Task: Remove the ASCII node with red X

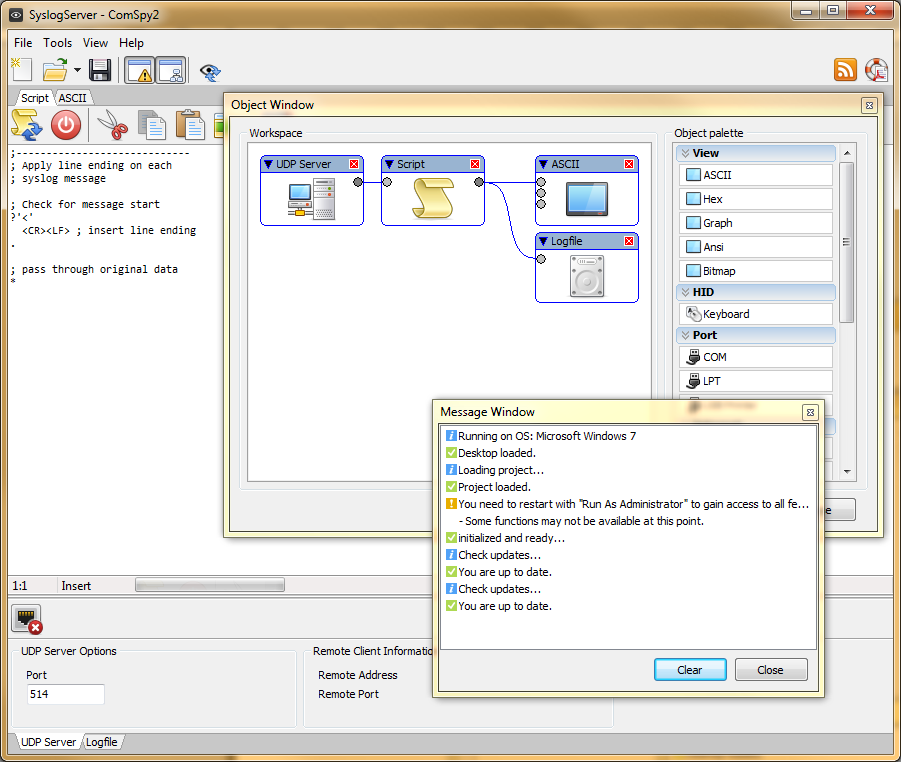Action: [x=629, y=164]
